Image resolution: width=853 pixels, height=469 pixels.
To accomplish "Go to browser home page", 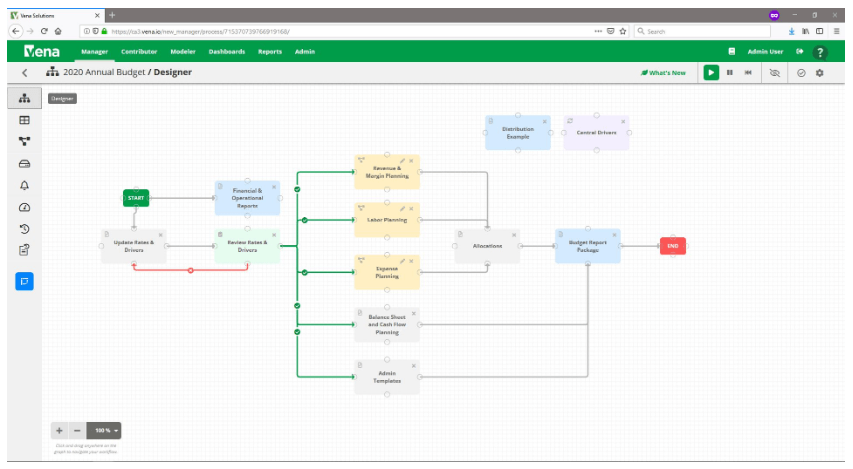I will [x=58, y=31].
